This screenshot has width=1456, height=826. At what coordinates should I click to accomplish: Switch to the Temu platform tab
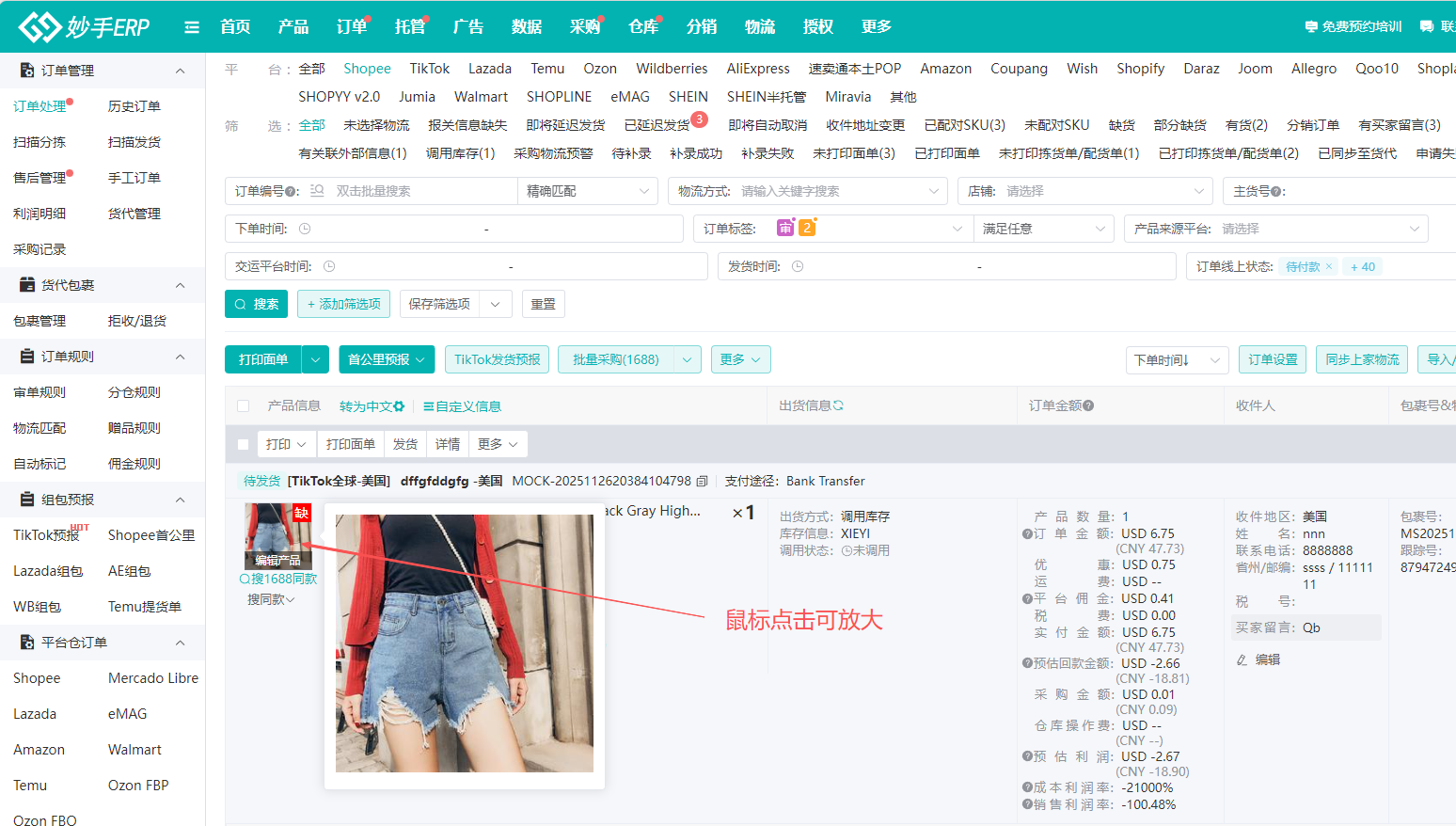point(547,68)
